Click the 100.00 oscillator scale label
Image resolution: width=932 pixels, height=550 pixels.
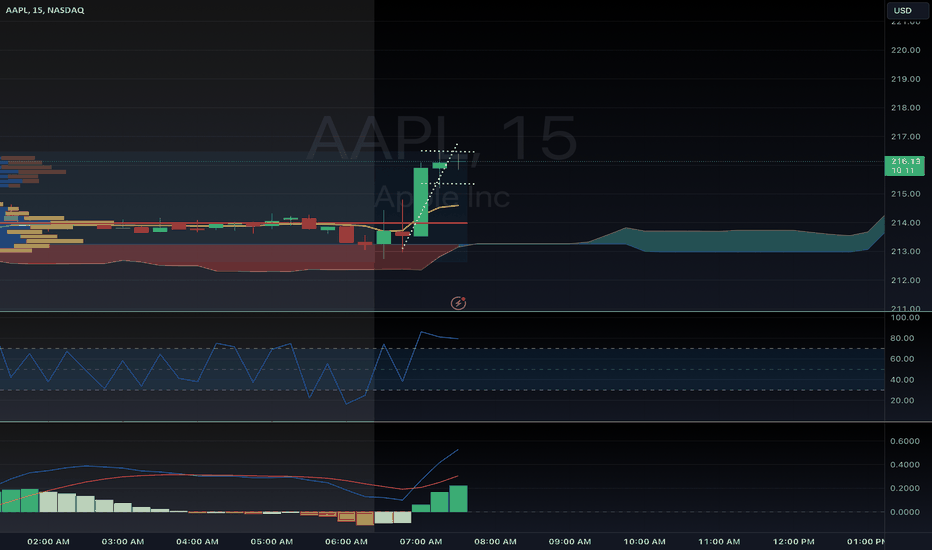pos(905,318)
